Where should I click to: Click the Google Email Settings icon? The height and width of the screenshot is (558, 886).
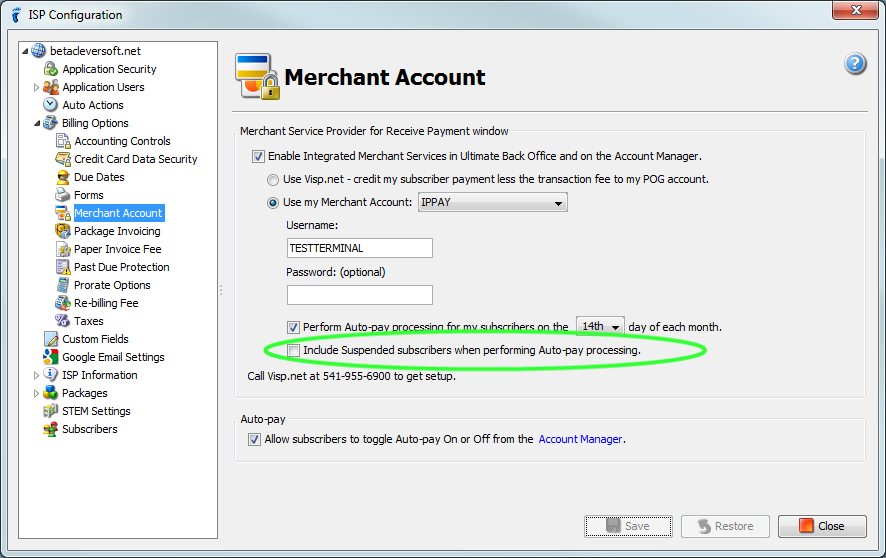tap(51, 357)
